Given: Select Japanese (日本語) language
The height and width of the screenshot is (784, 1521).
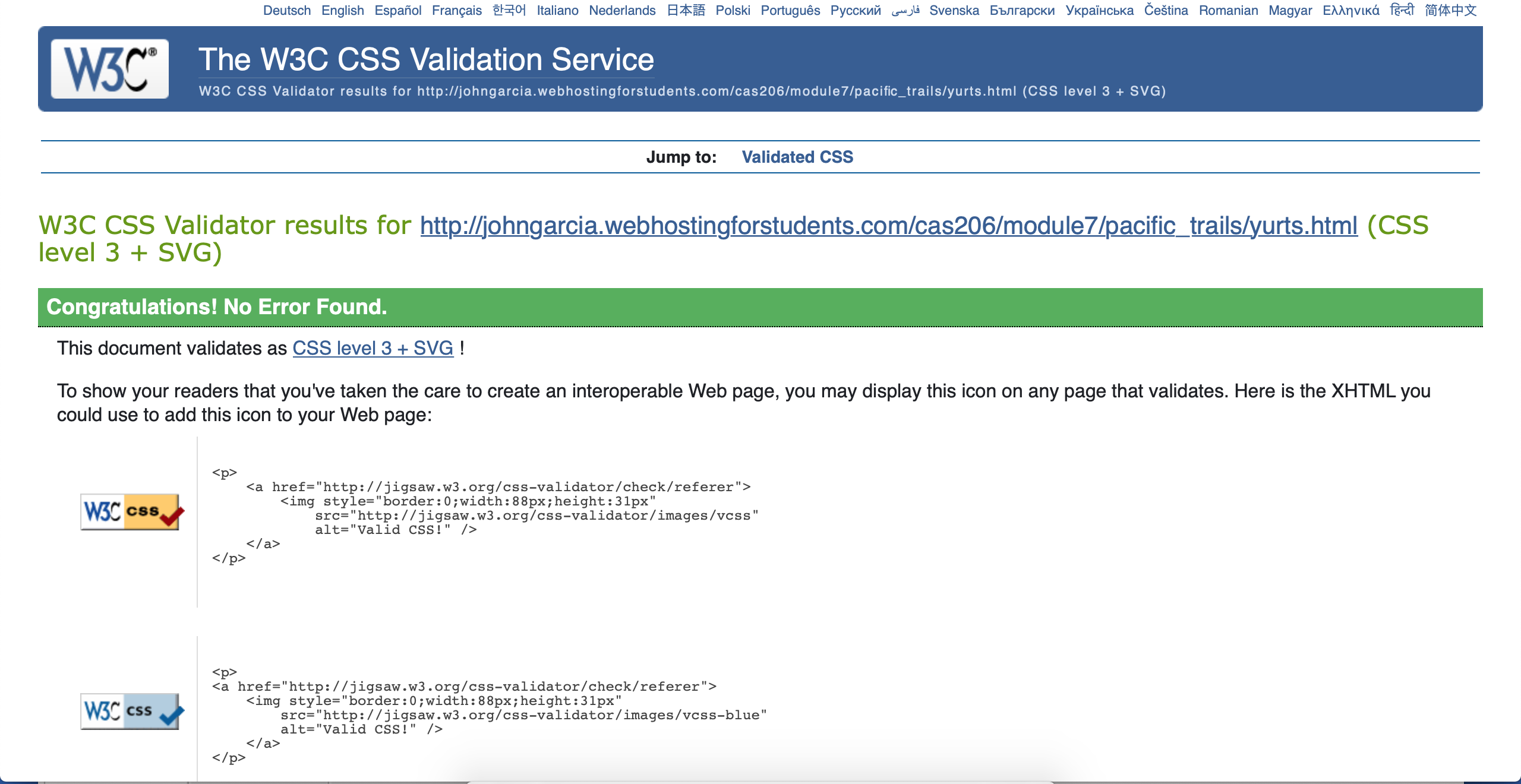Looking at the screenshot, I should pos(686,11).
